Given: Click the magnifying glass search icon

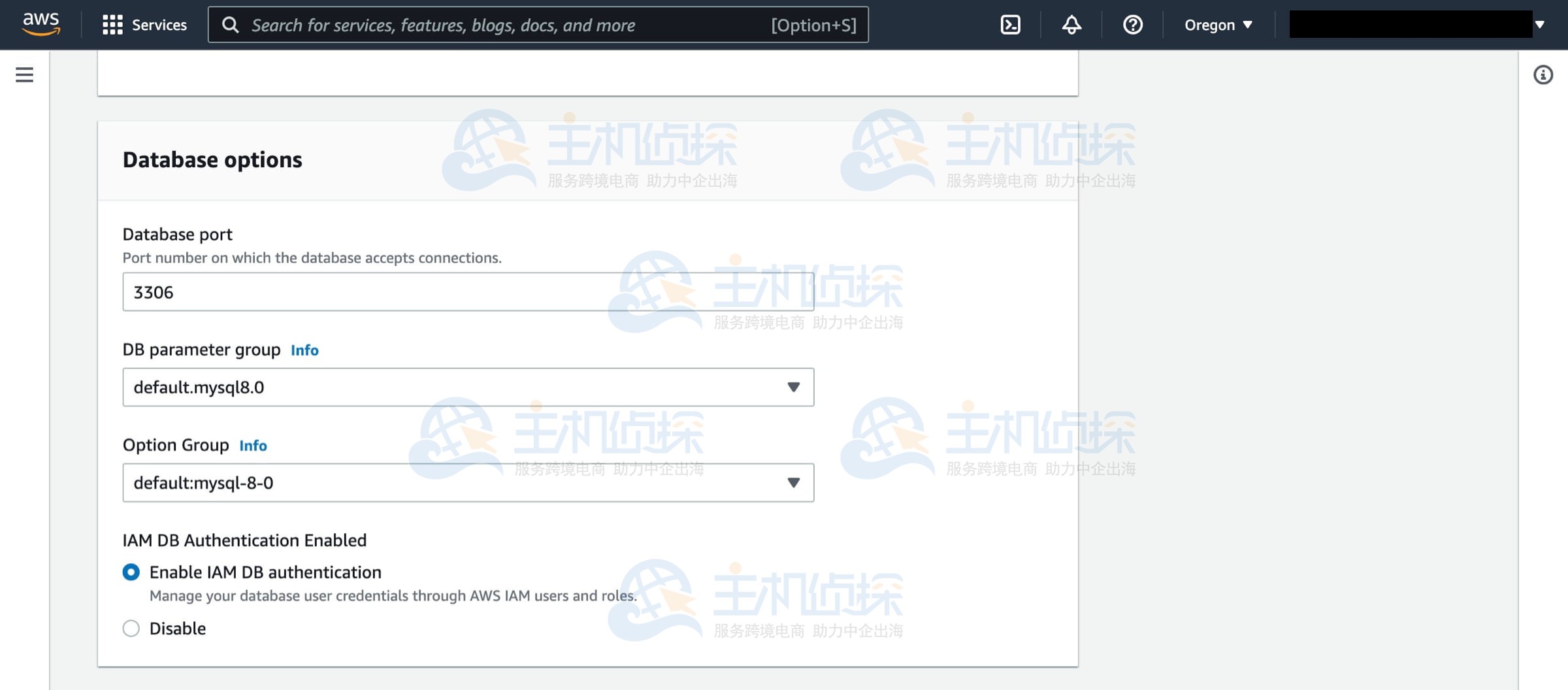Looking at the screenshot, I should coord(231,24).
